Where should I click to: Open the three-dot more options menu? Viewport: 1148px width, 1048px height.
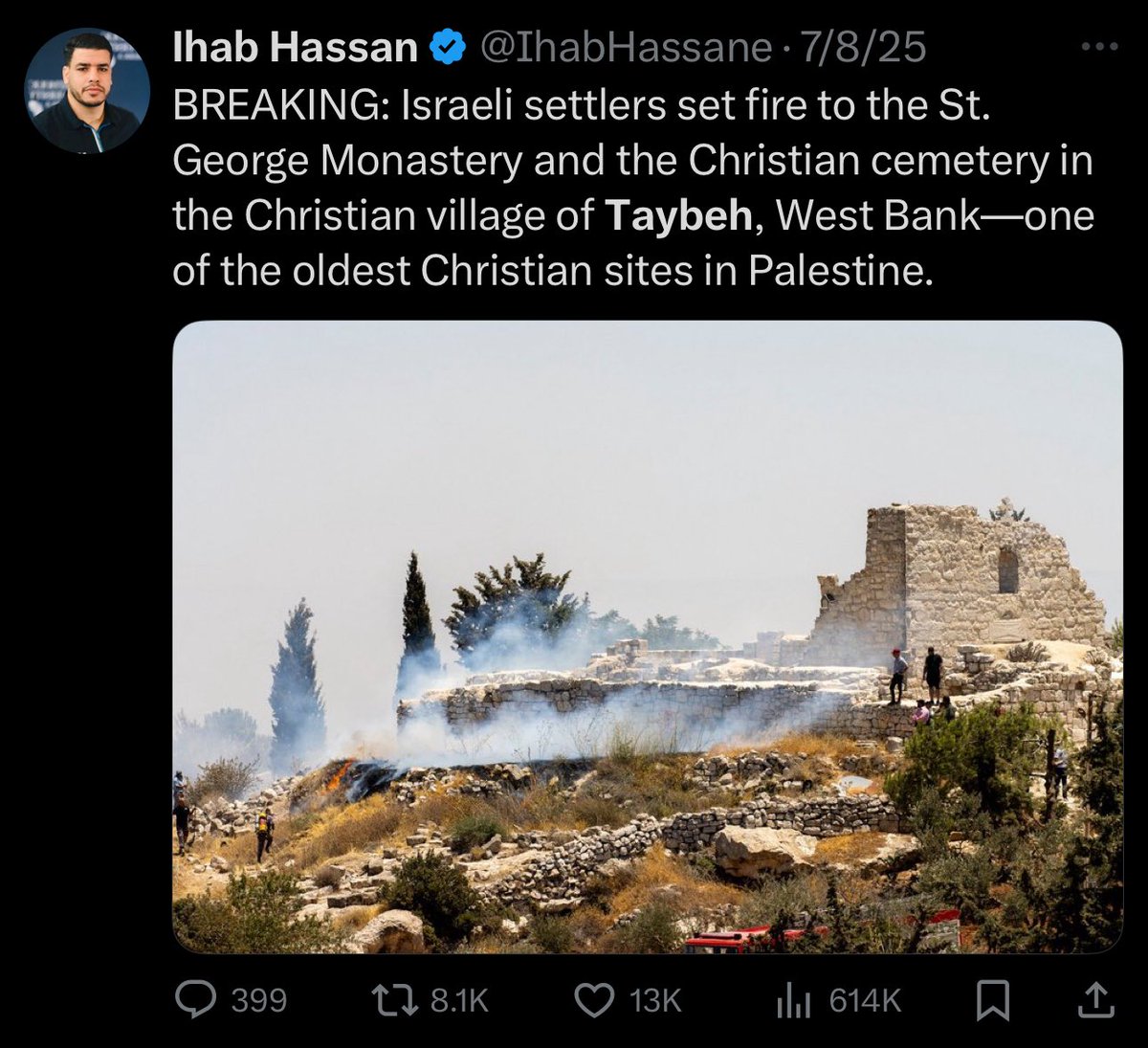click(1098, 47)
